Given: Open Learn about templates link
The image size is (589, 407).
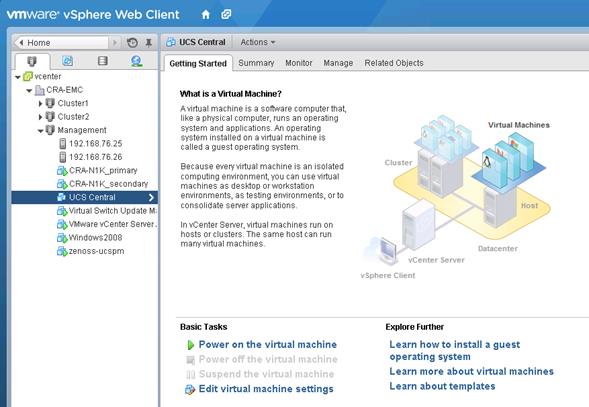Looking at the screenshot, I should click(442, 386).
